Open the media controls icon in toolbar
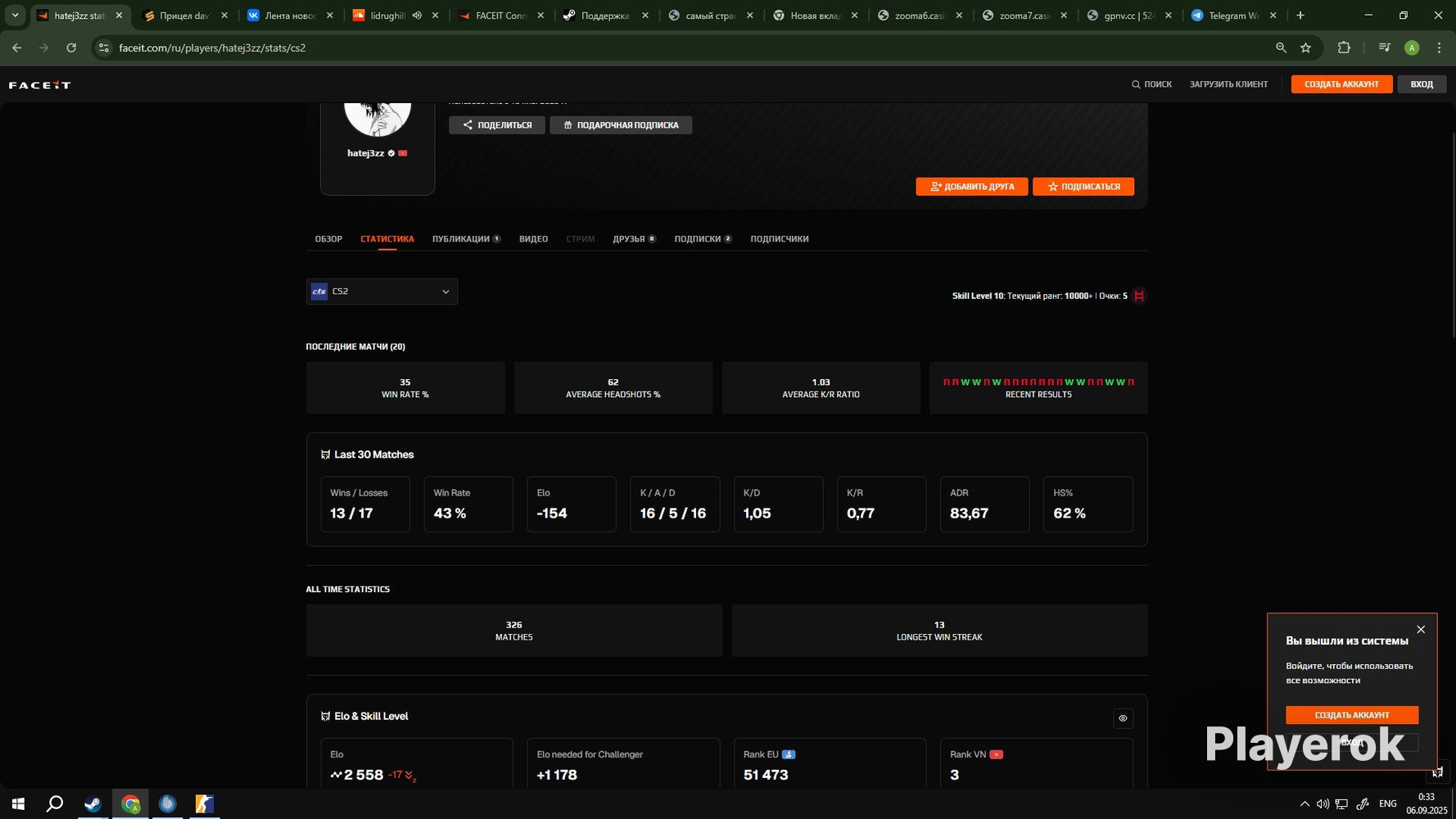 1385,48
